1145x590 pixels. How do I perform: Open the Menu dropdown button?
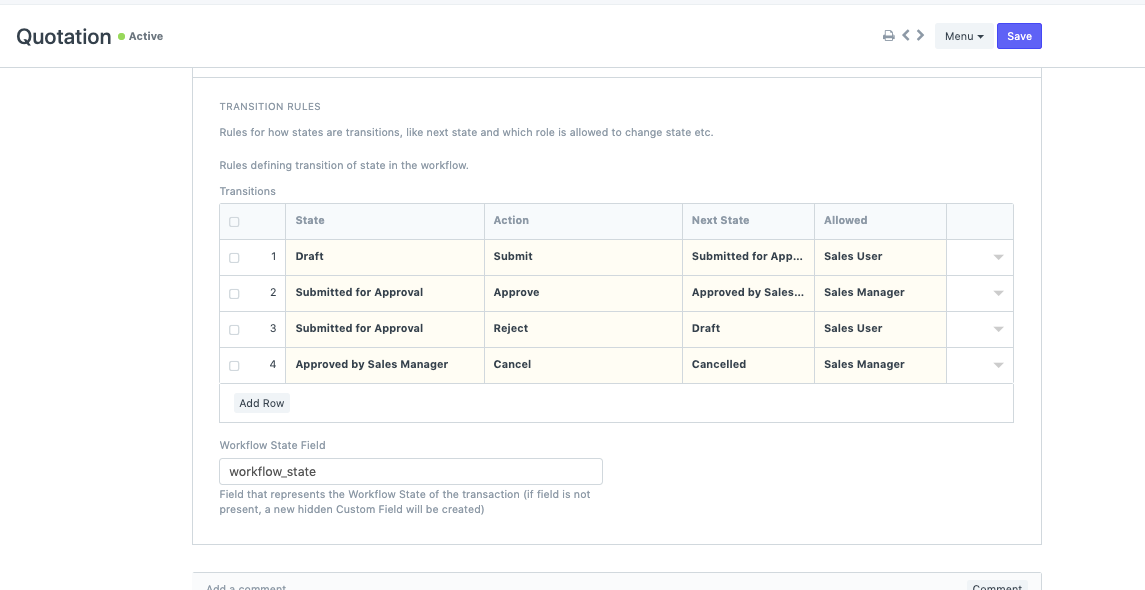[963, 36]
